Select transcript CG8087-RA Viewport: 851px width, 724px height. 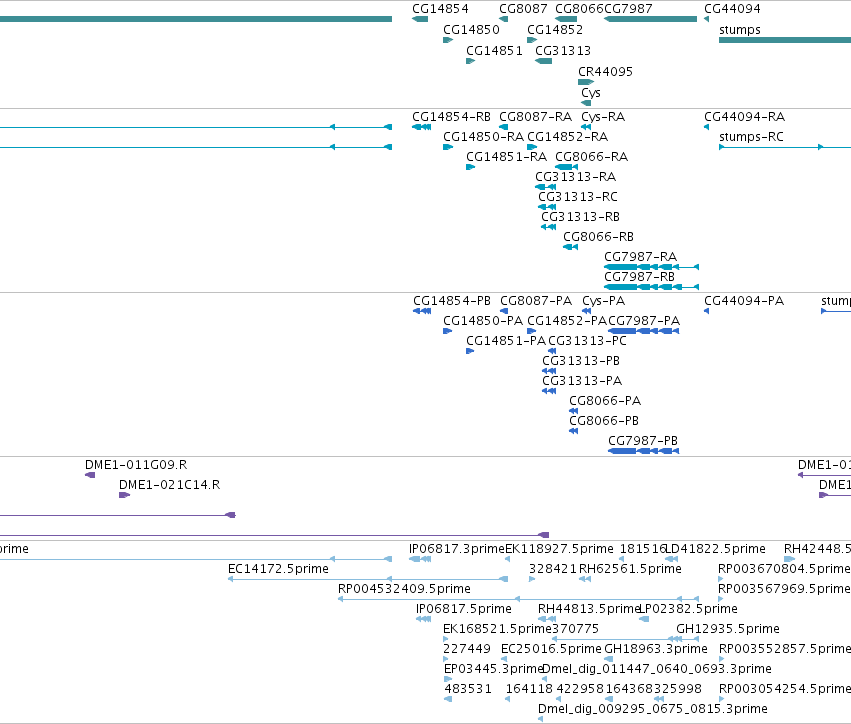[504, 127]
